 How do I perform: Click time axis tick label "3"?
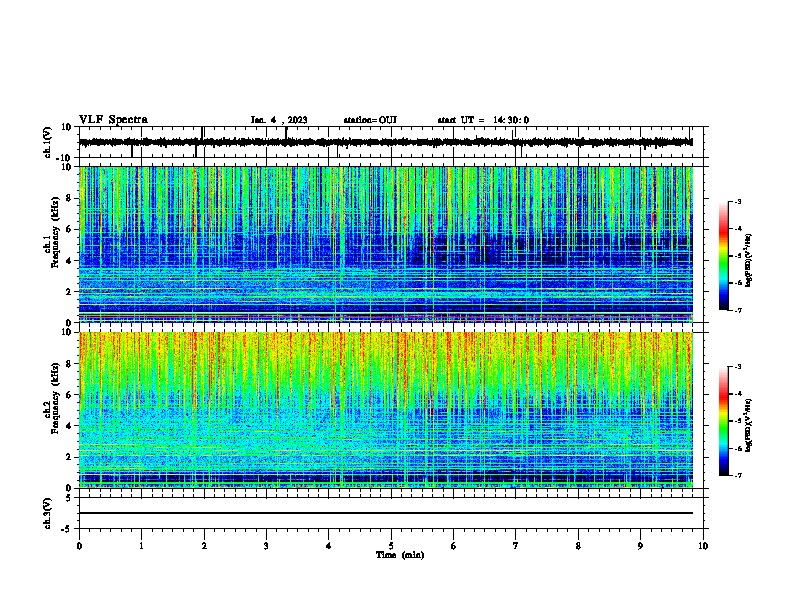pyautogui.click(x=266, y=546)
